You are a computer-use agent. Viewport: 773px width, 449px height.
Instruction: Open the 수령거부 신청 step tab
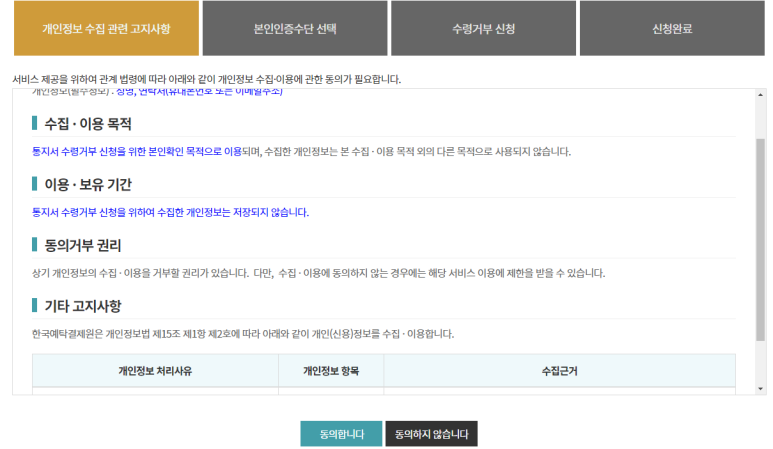483,28
